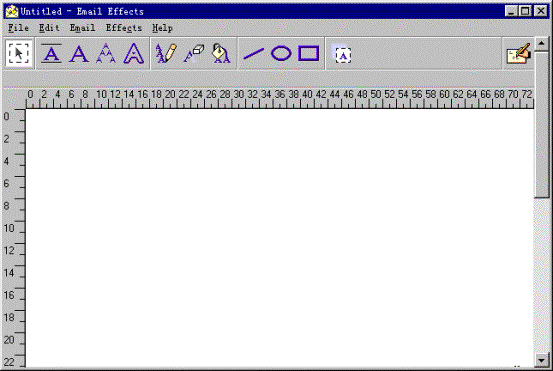The width and height of the screenshot is (553, 371).
Task: Open the Edit menu
Action: [49, 28]
